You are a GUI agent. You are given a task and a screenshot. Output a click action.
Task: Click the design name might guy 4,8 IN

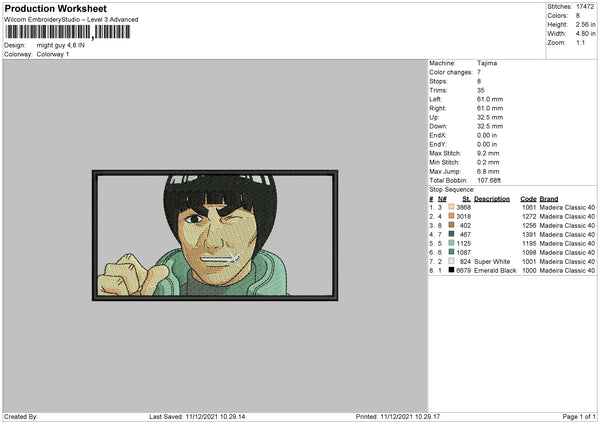[x=60, y=45]
